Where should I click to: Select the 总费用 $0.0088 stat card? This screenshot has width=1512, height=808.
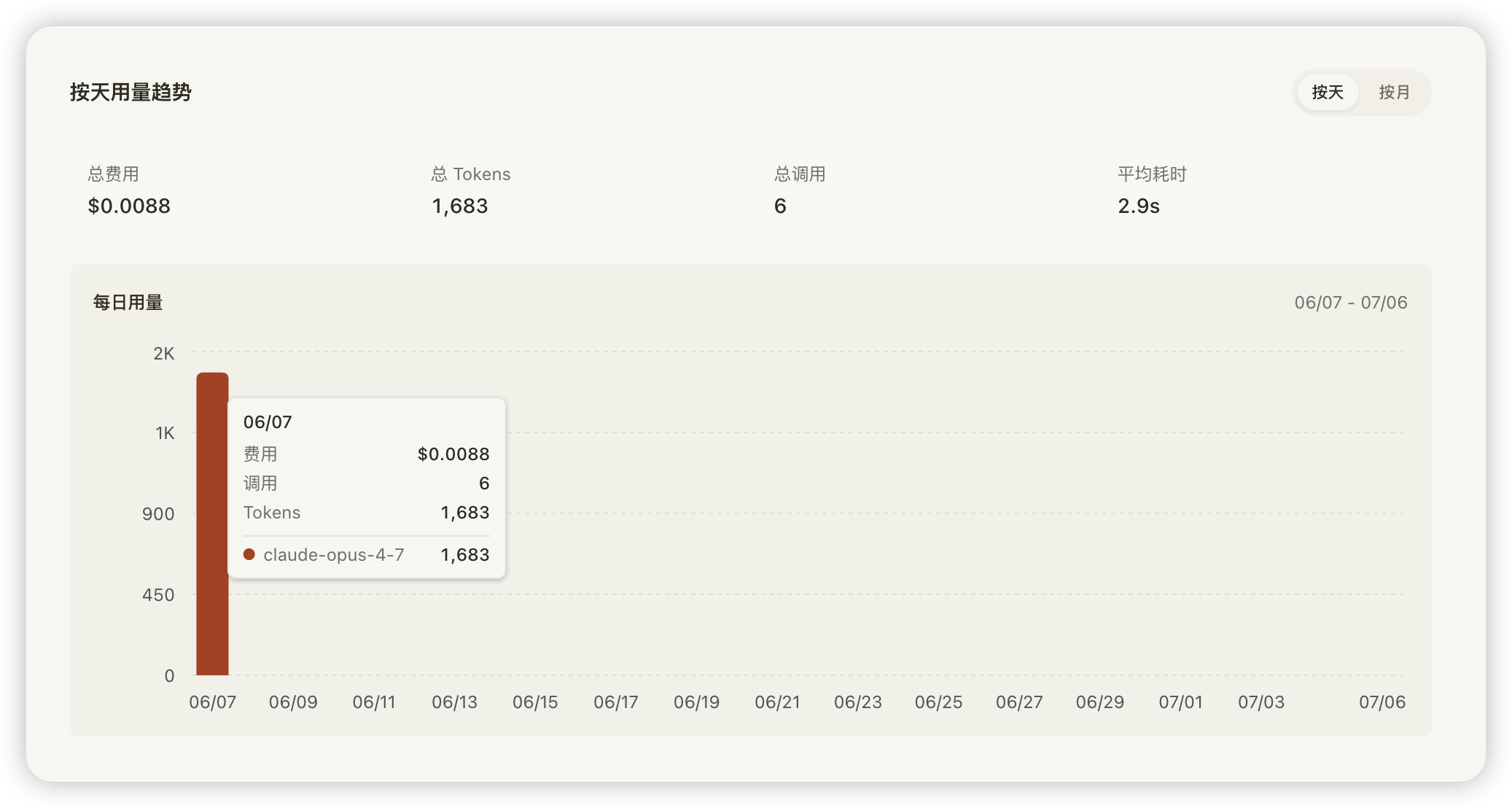[x=235, y=191]
